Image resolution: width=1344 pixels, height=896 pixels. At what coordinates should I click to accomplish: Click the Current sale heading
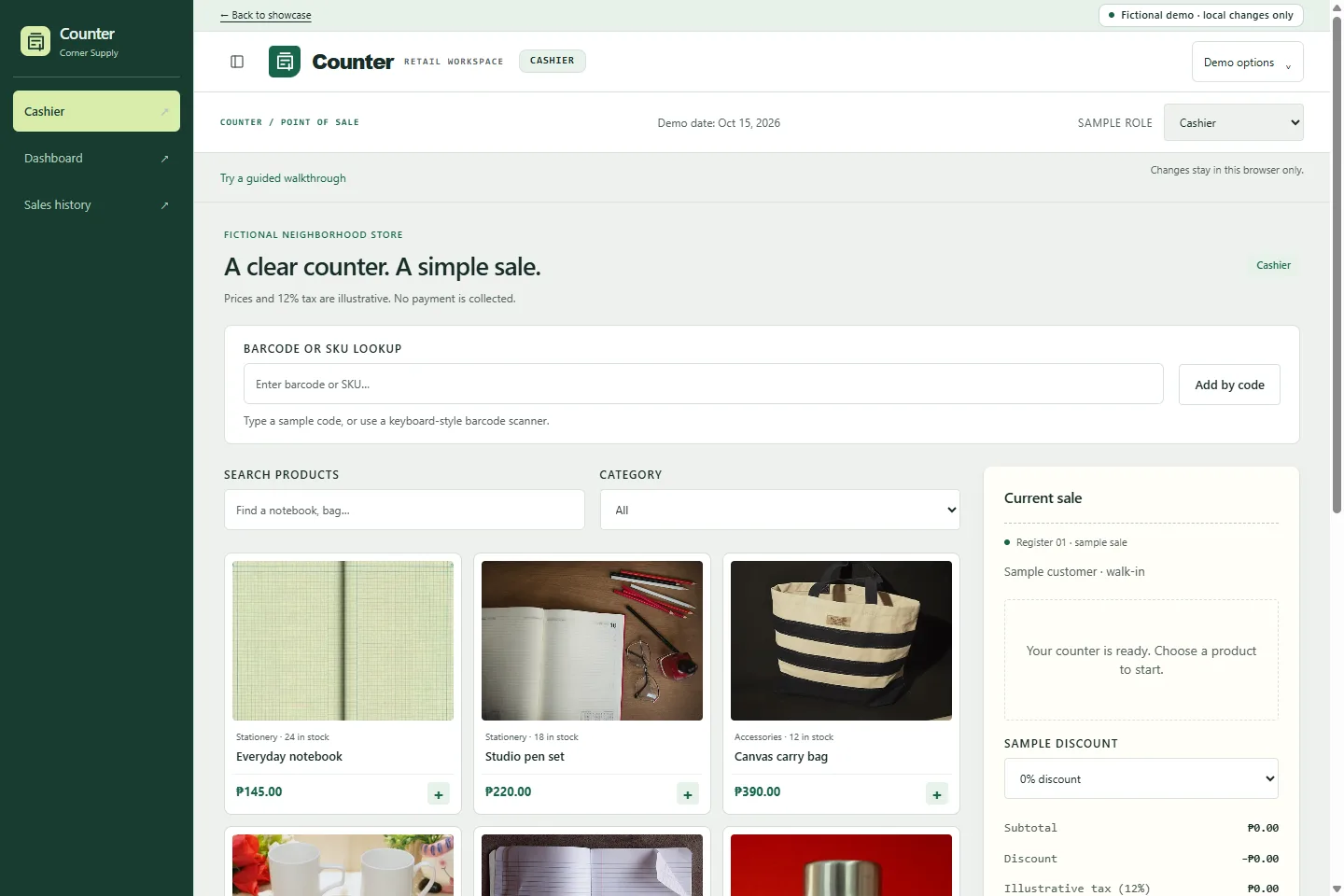pos(1043,498)
